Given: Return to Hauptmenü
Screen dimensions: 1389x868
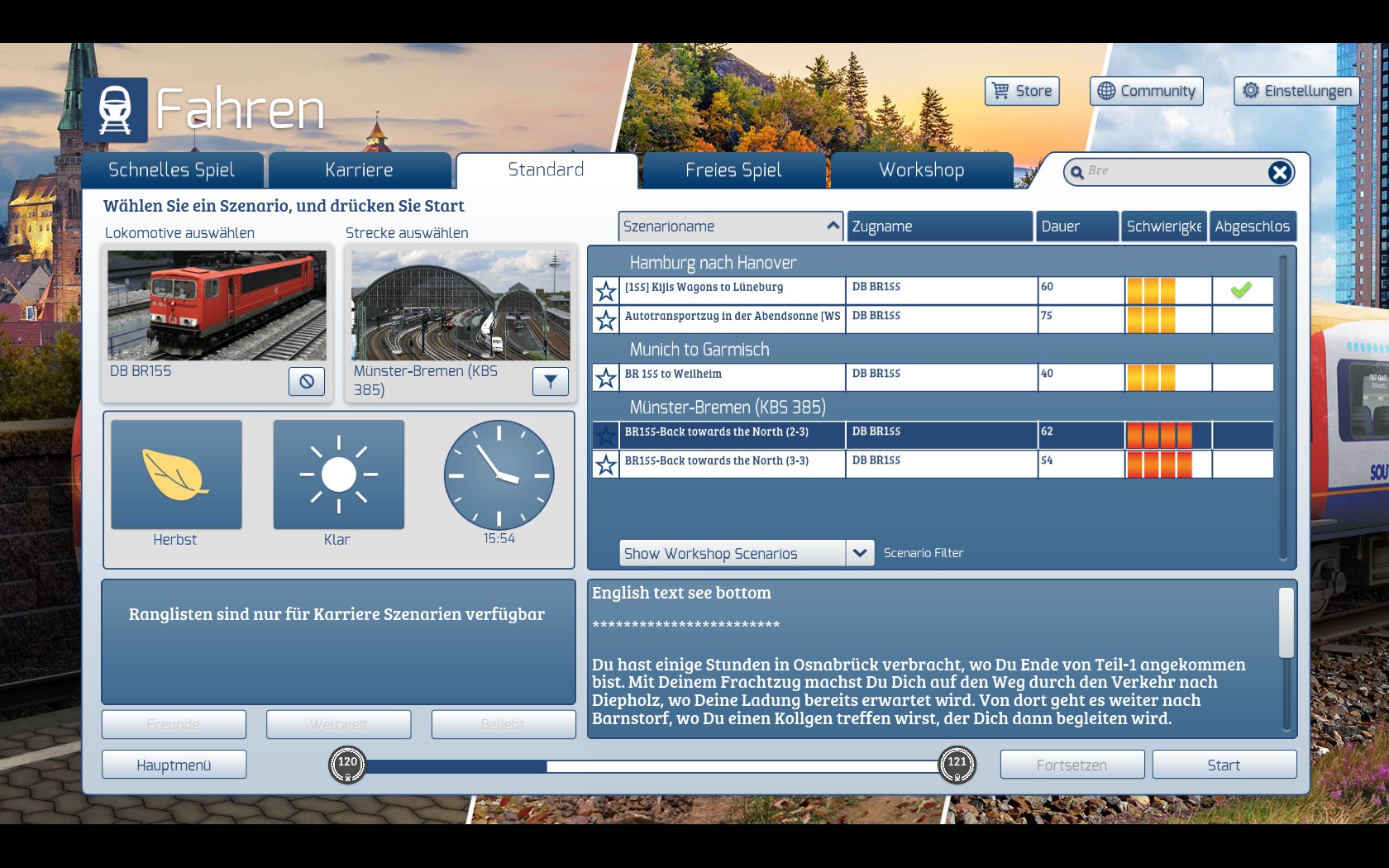Looking at the screenshot, I should 174,765.
